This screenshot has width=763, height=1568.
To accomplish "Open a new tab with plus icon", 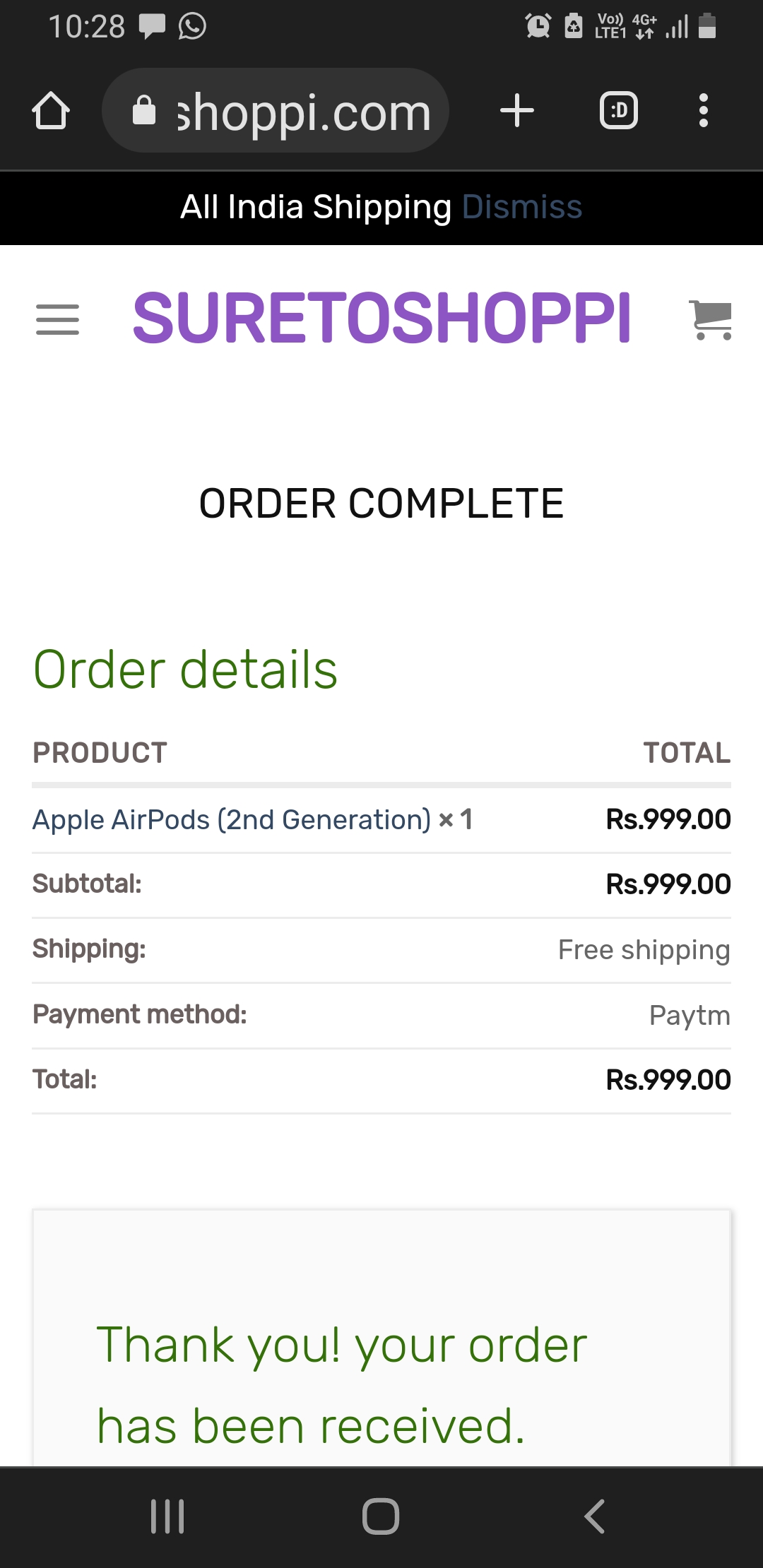I will tap(516, 111).
